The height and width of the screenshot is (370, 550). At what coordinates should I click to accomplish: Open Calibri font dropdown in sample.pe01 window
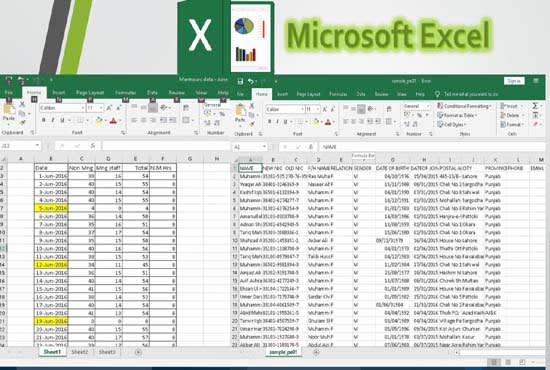tap(302, 109)
